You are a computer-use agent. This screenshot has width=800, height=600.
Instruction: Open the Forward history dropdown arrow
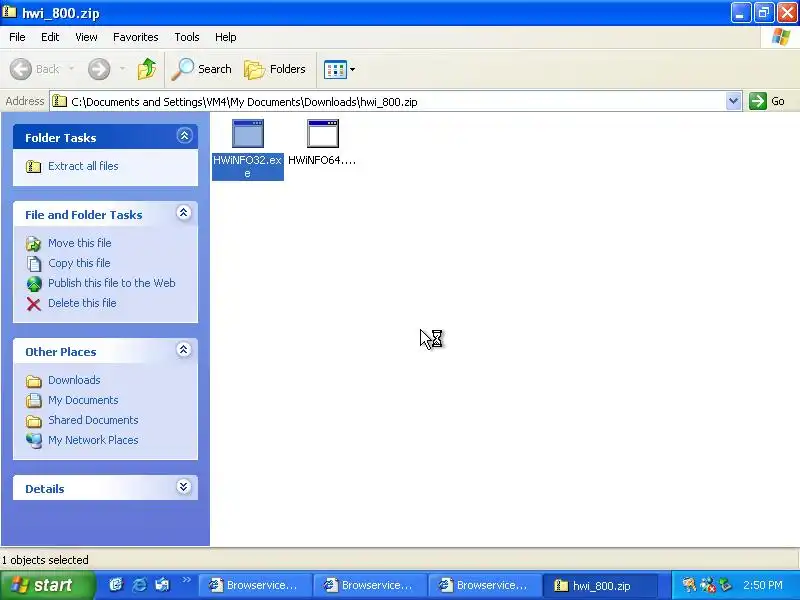coord(122,69)
